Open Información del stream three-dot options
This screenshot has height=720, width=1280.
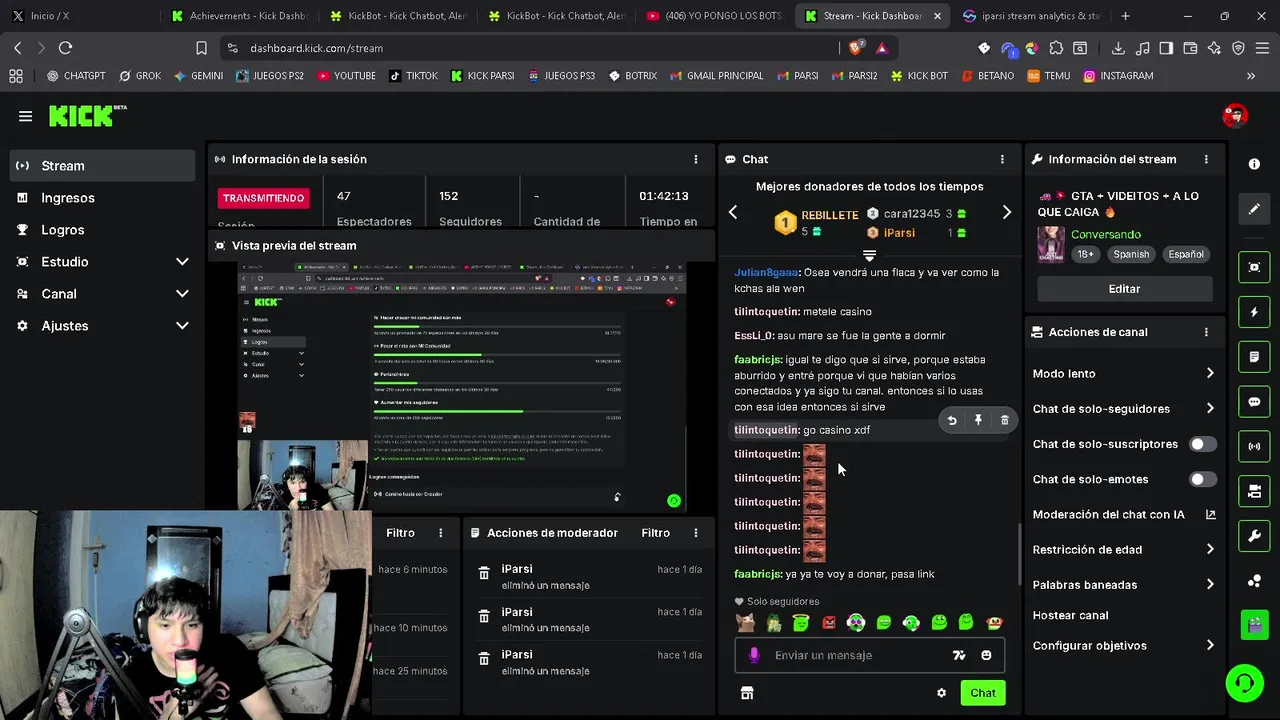(x=1206, y=159)
